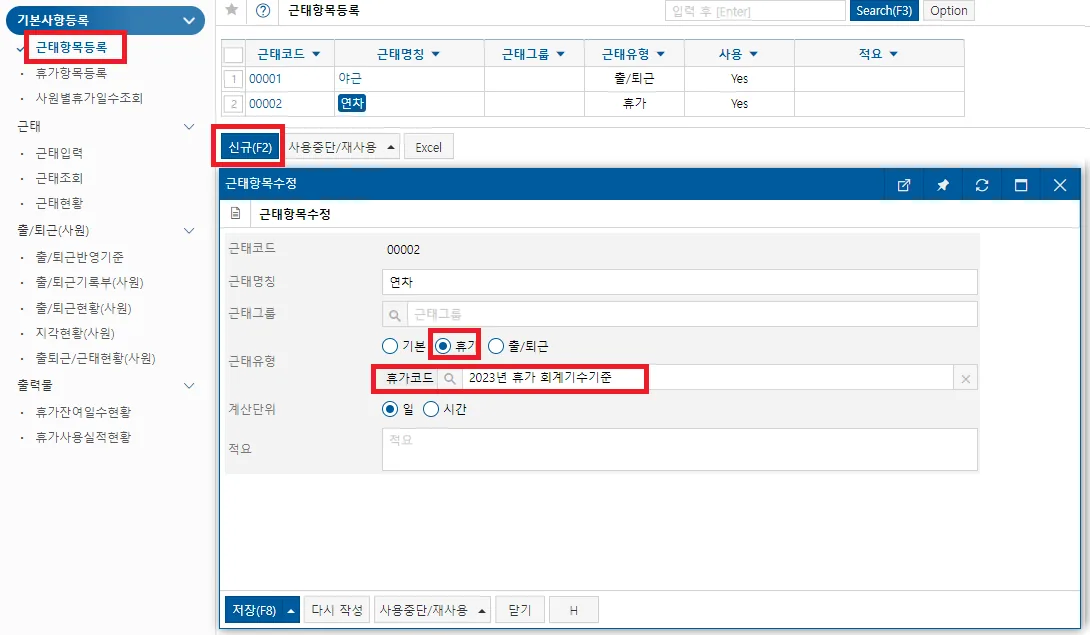Click the 휴가코드 search magnifier icon

point(450,378)
